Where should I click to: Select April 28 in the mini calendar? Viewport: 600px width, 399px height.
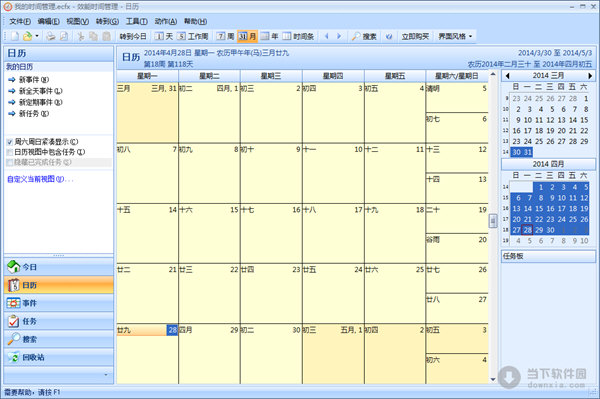click(x=528, y=230)
